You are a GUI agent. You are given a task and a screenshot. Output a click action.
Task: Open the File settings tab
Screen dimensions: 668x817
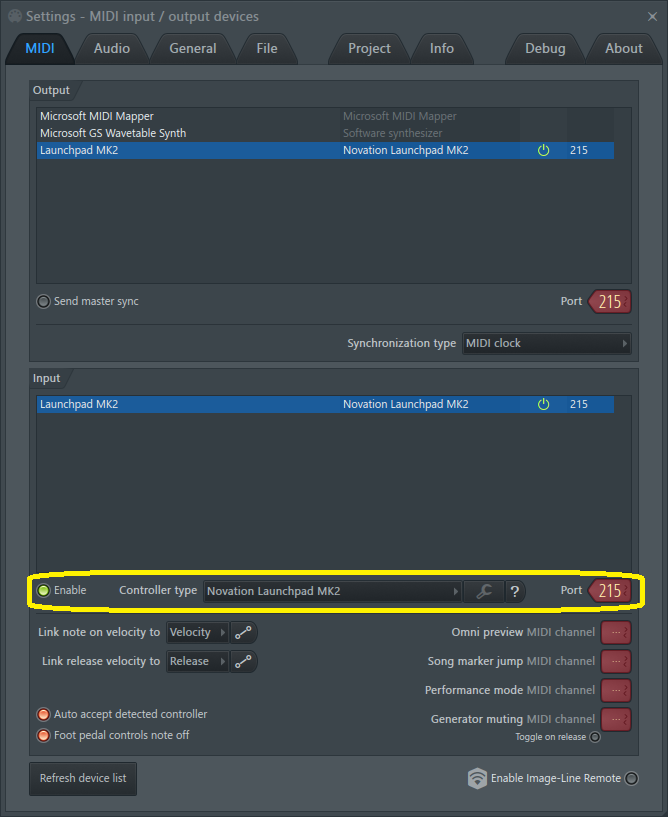[x=267, y=48]
